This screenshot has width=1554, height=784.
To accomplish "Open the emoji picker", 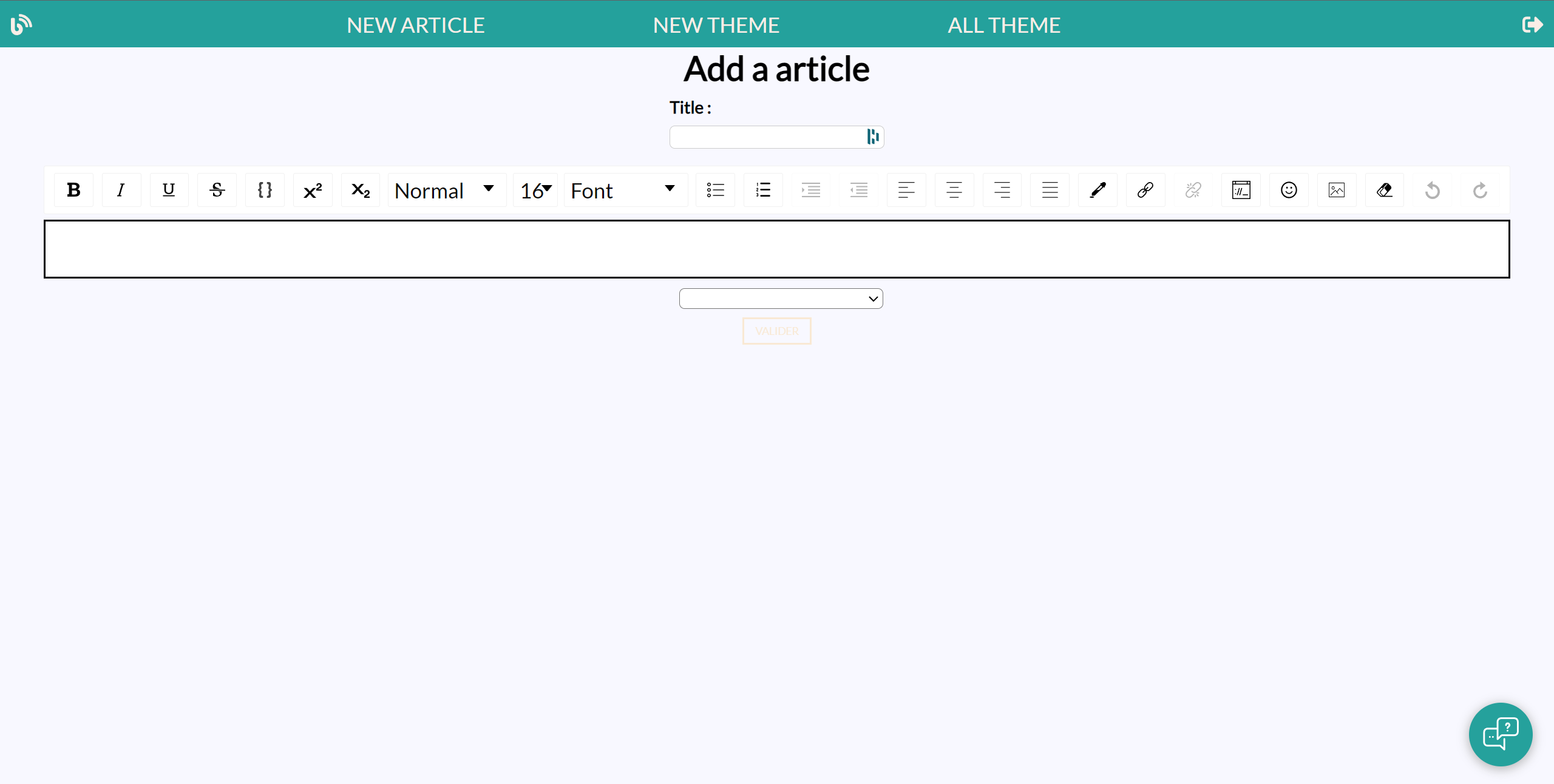I will click(1289, 190).
